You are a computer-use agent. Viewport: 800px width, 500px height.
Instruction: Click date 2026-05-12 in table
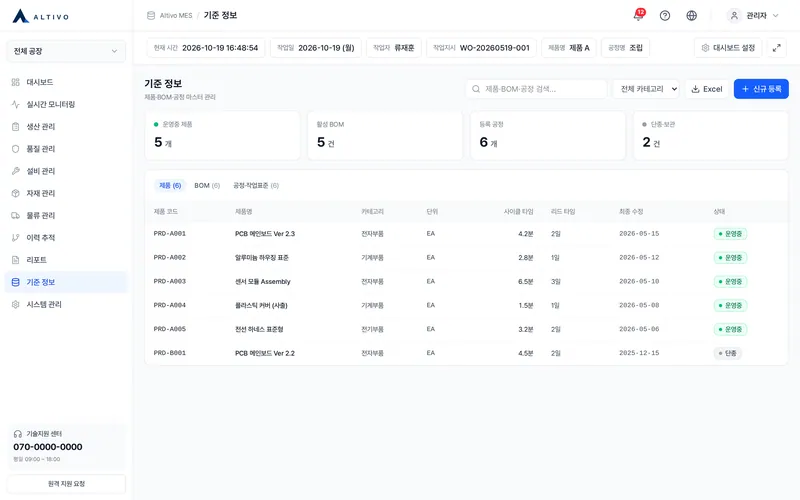[639, 258]
